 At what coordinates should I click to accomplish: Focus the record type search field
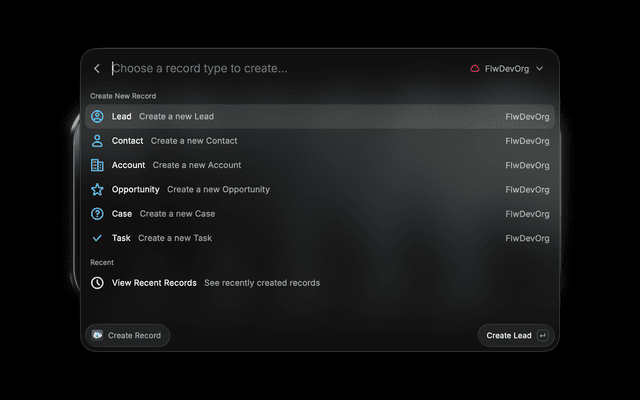[x=286, y=69]
